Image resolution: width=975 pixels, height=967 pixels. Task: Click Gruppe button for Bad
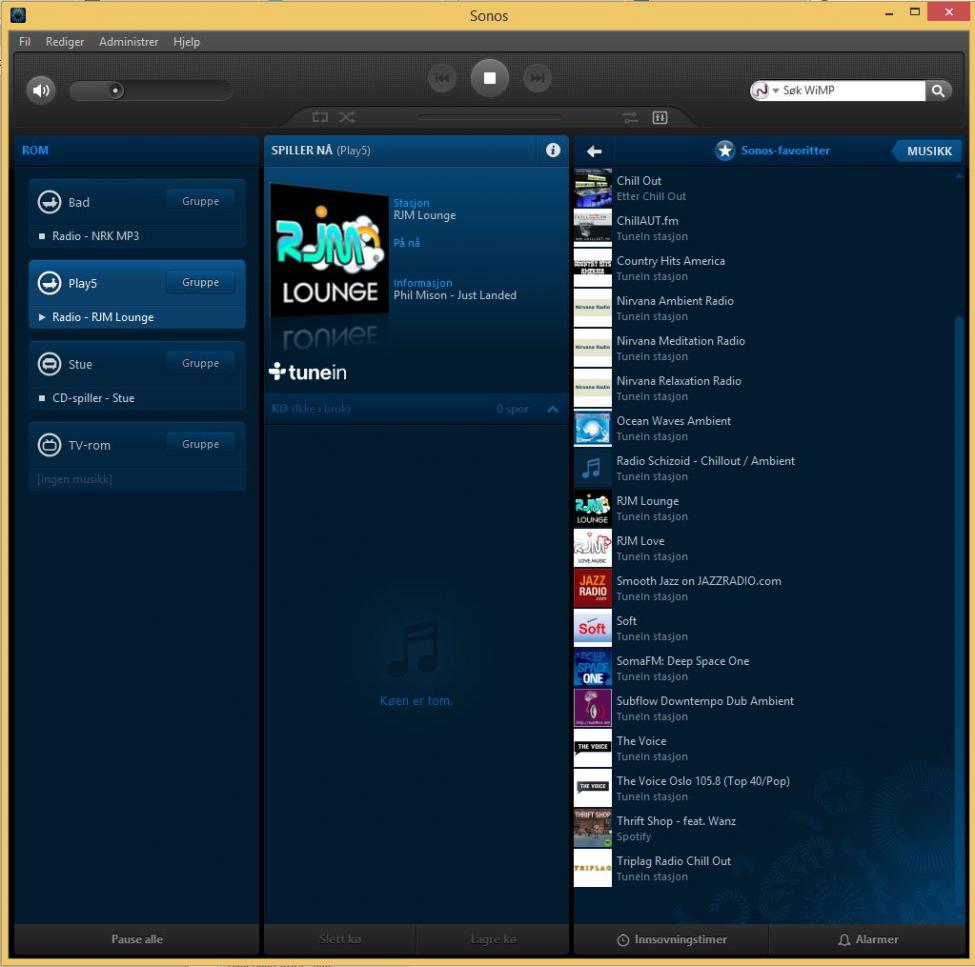click(200, 201)
